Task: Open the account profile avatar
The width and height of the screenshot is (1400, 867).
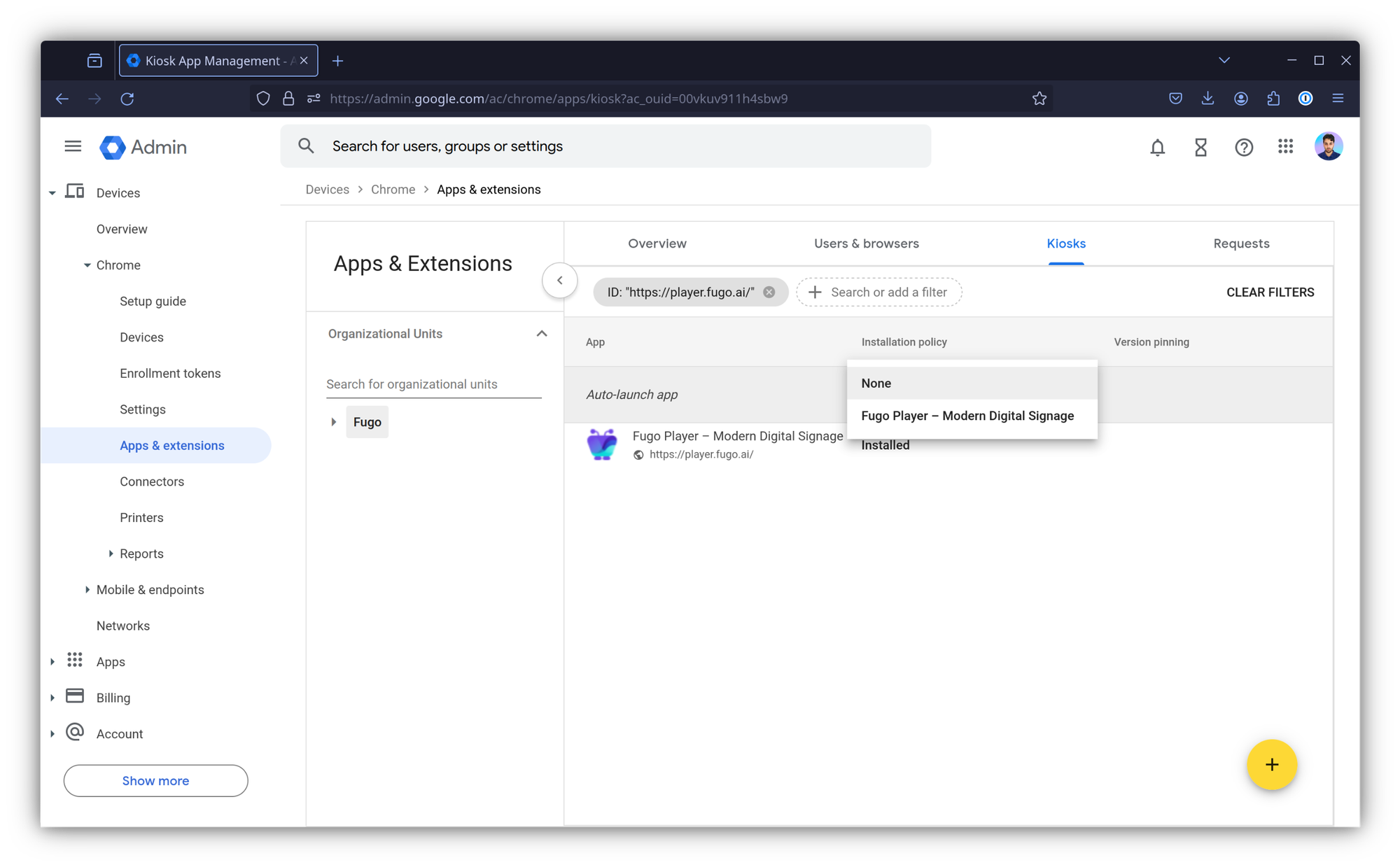Action: [x=1328, y=146]
